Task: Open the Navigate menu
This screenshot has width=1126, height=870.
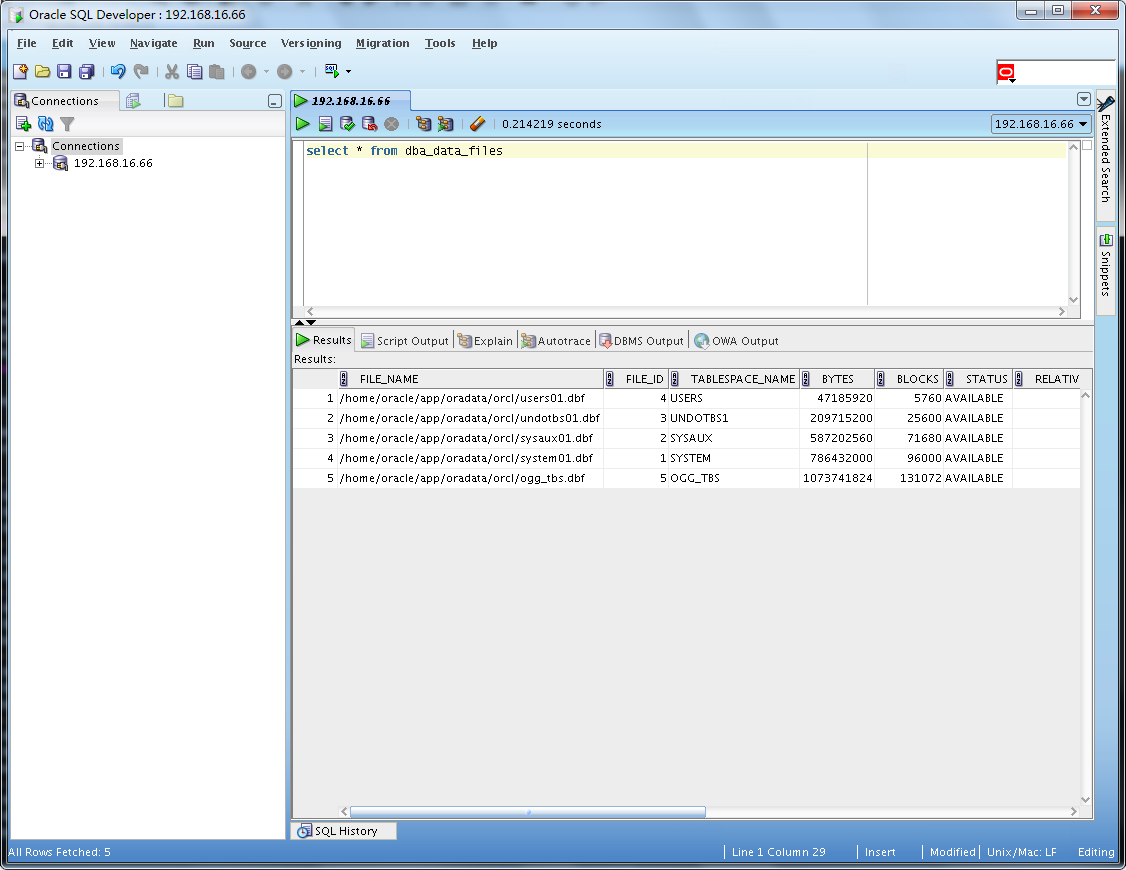Action: (154, 43)
